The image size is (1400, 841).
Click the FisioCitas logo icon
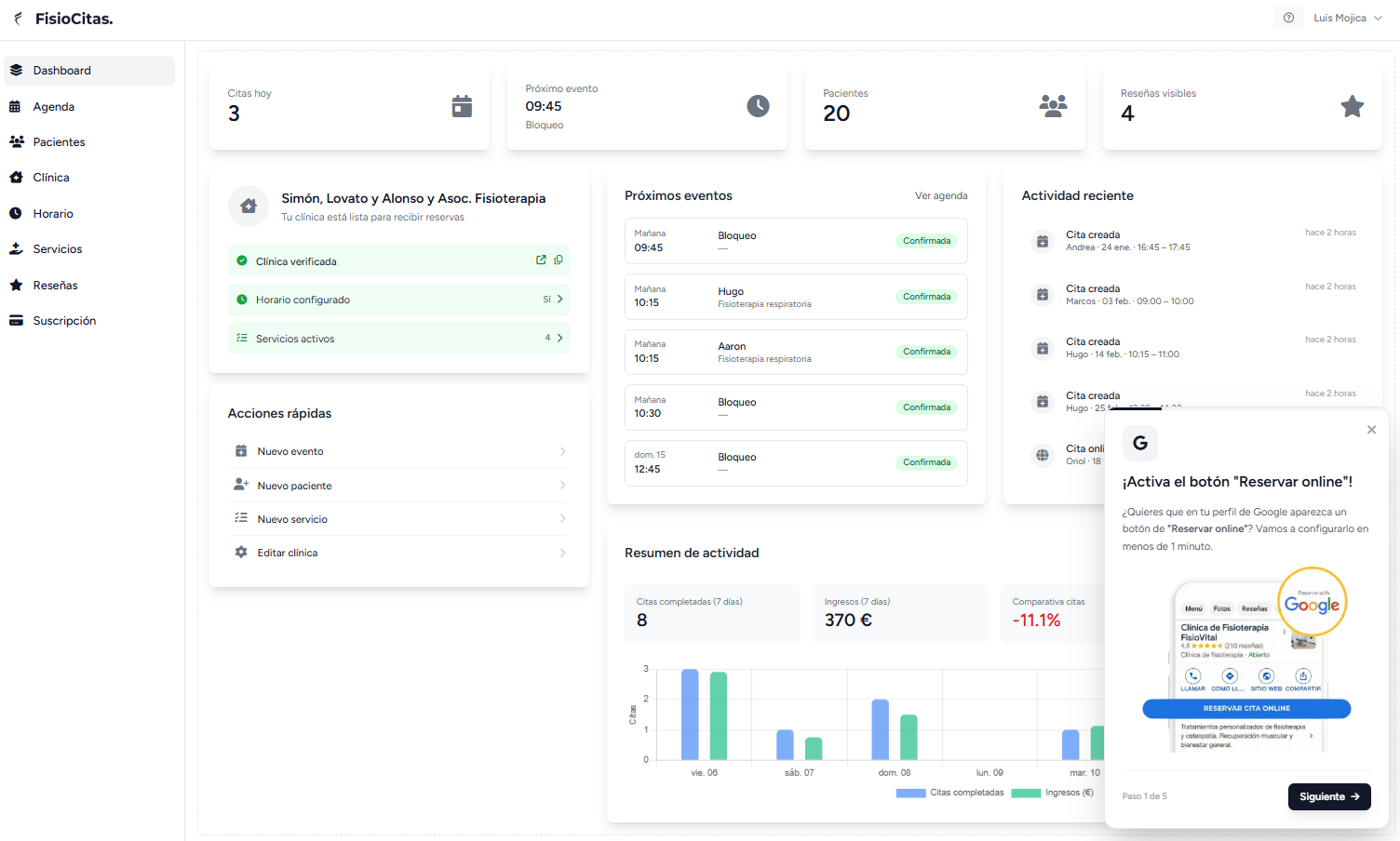(18, 19)
